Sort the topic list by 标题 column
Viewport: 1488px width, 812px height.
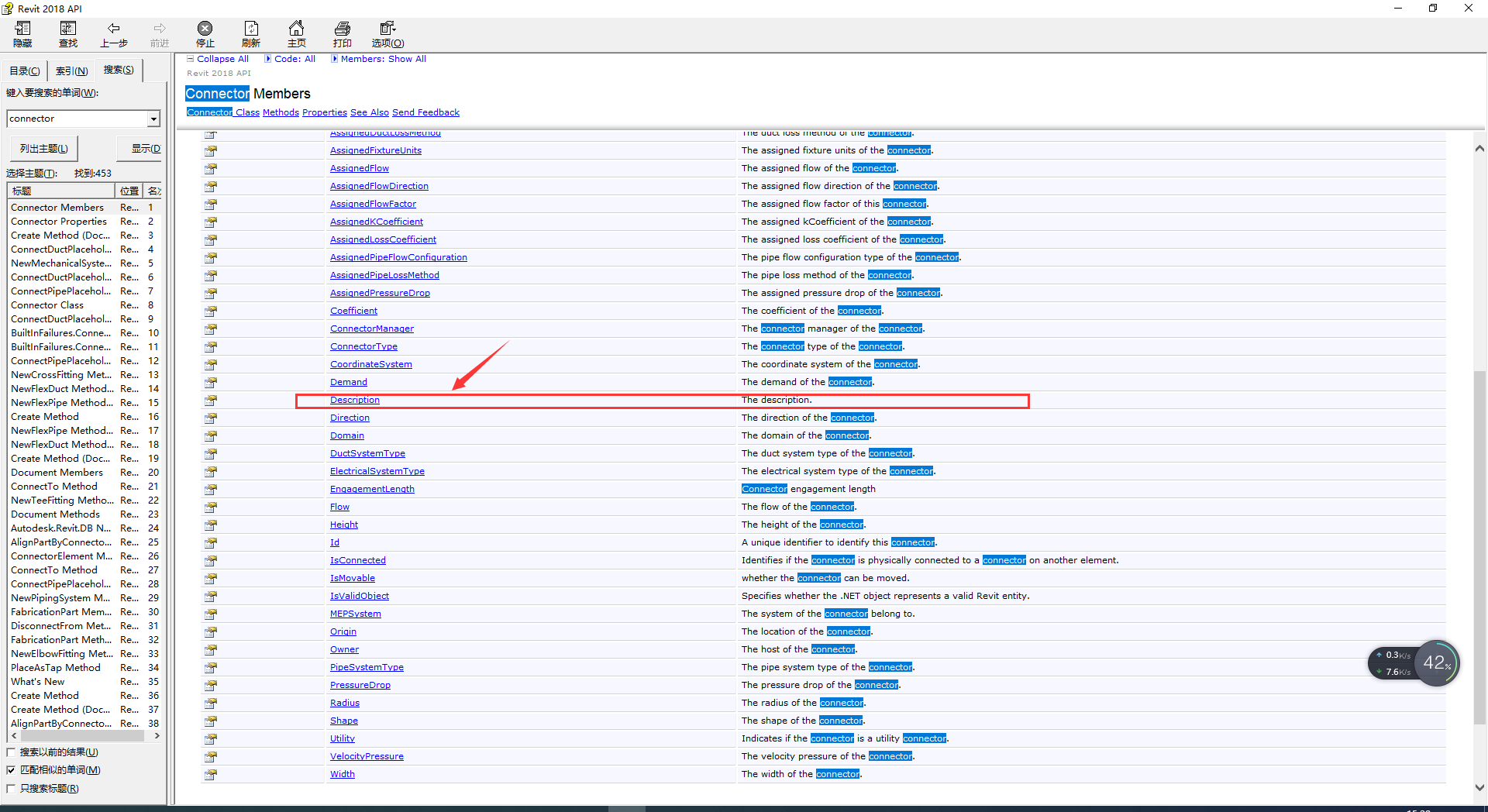point(60,191)
